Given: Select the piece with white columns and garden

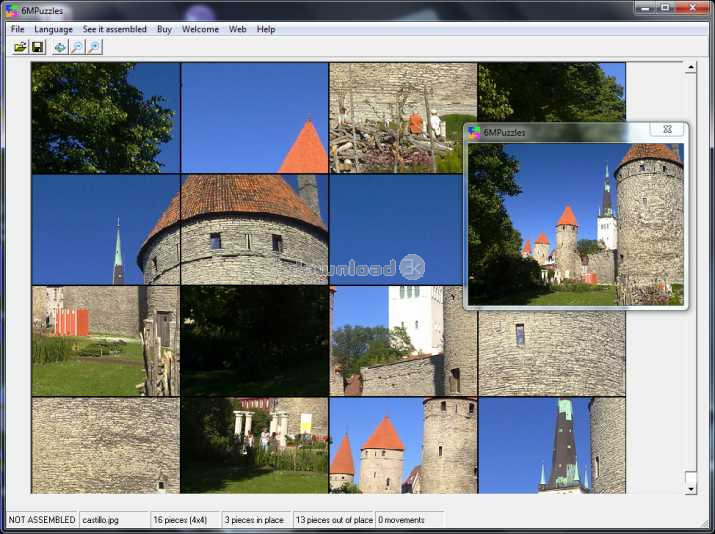Looking at the screenshot, I should tap(254, 446).
